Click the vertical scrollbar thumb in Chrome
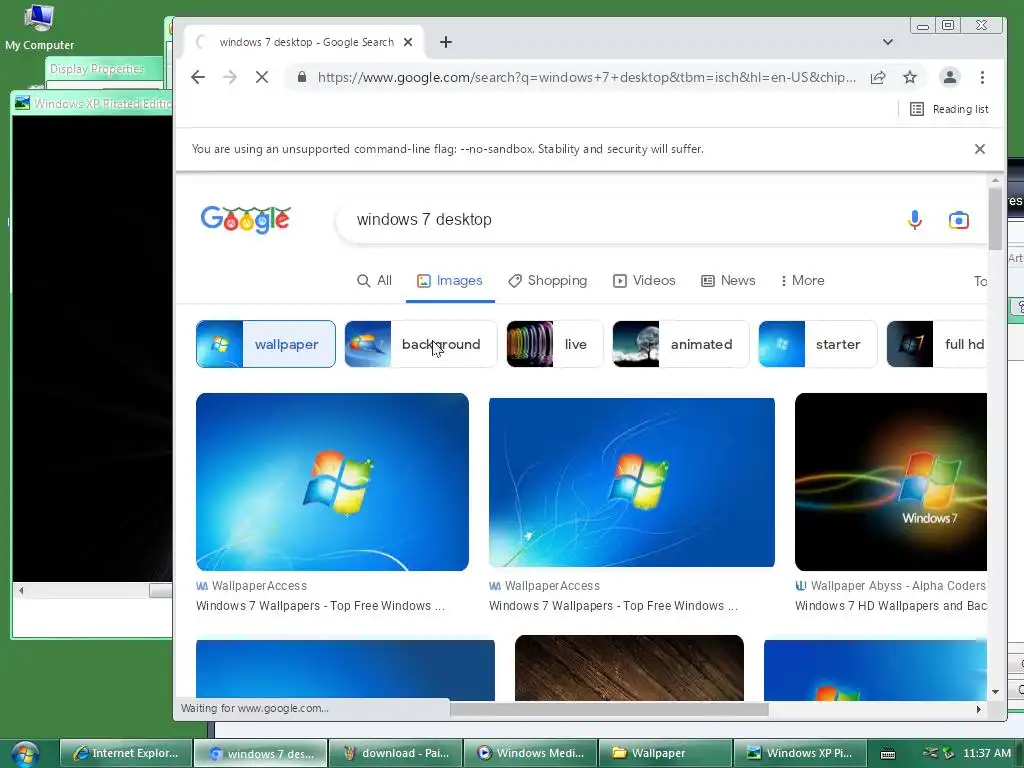1024x768 pixels. pyautogui.click(x=995, y=218)
